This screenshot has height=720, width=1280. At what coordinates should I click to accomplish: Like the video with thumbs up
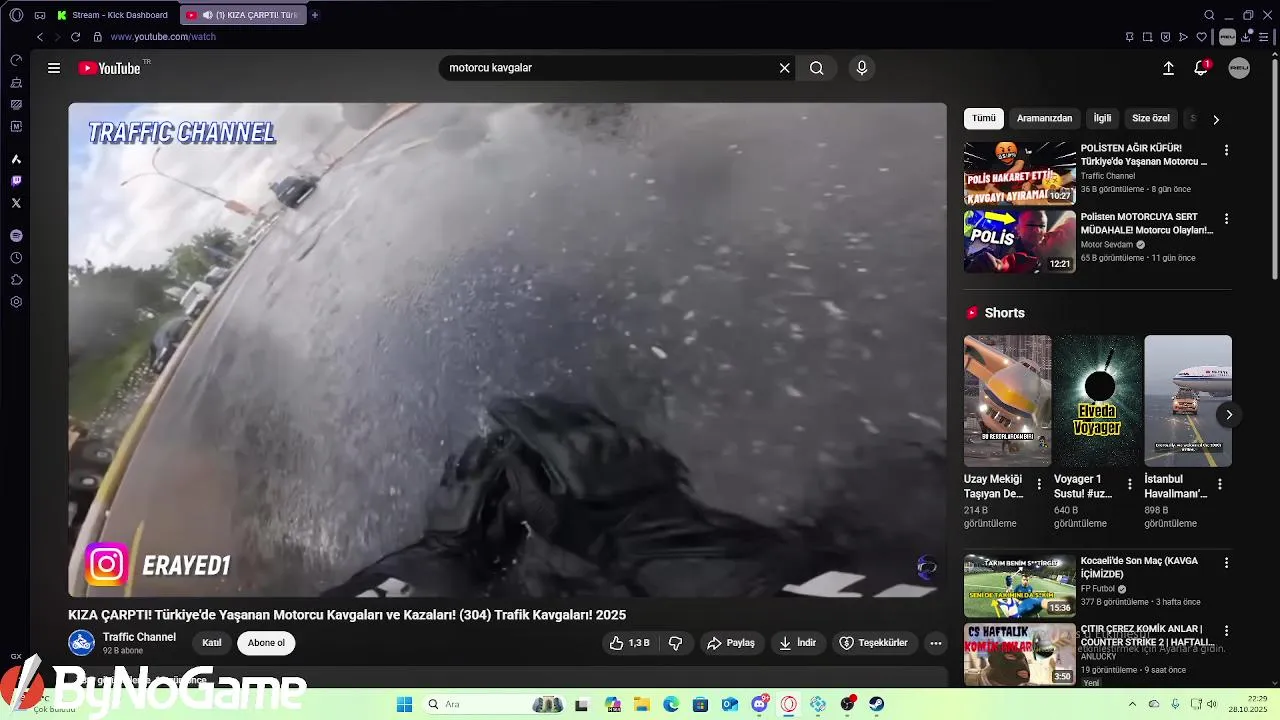pos(630,643)
